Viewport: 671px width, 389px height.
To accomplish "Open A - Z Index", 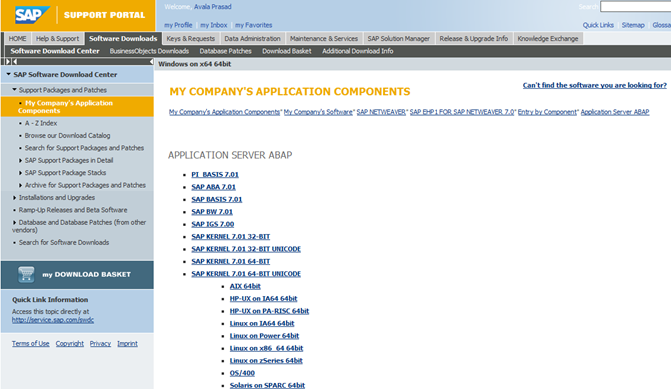I will 41,123.
